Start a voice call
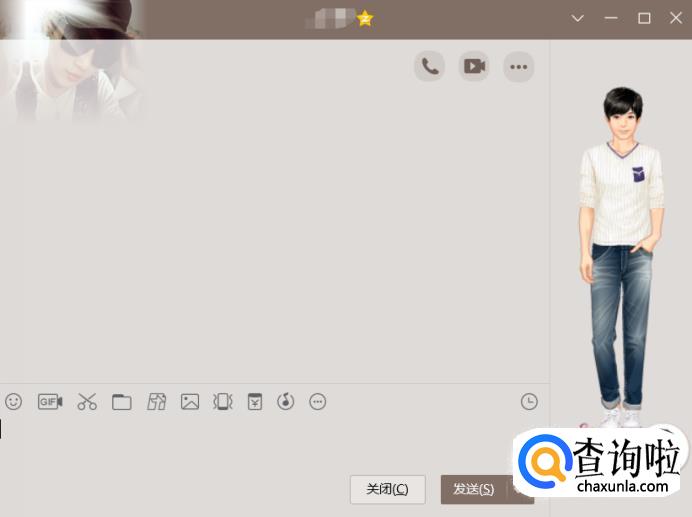Screen dimensions: 692x517 pos(430,67)
